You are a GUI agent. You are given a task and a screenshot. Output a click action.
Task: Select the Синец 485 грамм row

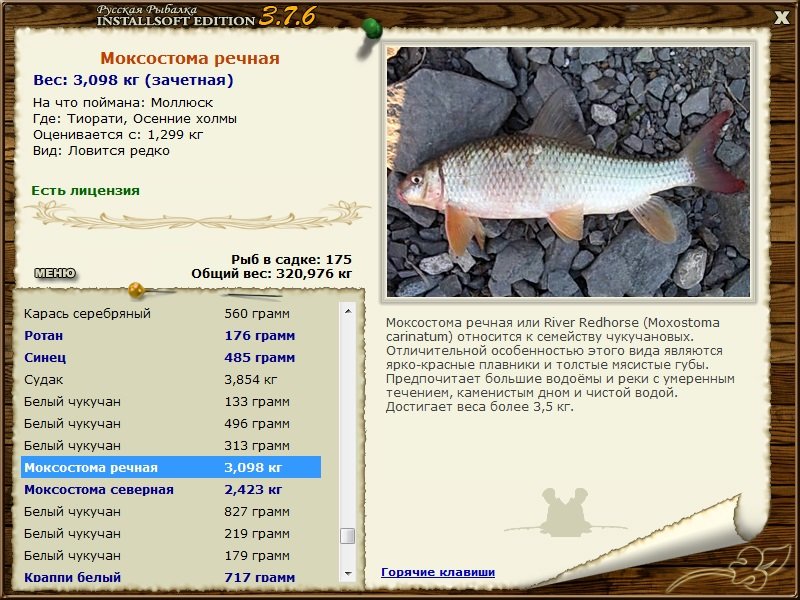(171, 358)
